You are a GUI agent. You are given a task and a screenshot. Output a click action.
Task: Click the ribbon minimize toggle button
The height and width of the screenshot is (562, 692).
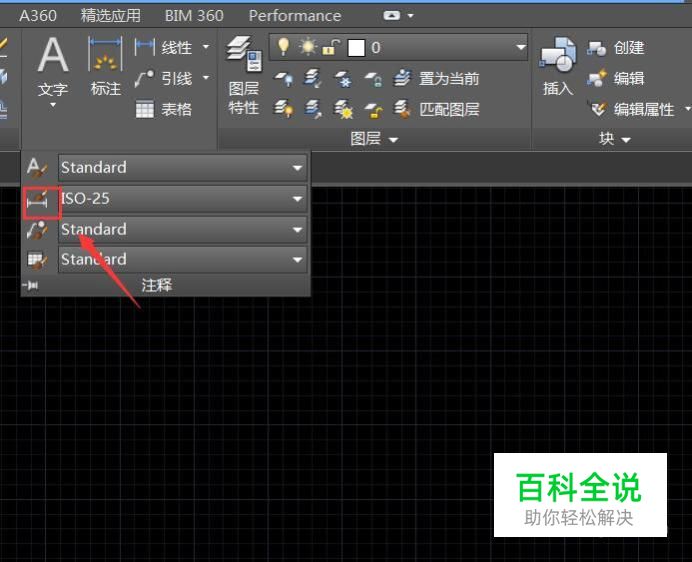[392, 15]
